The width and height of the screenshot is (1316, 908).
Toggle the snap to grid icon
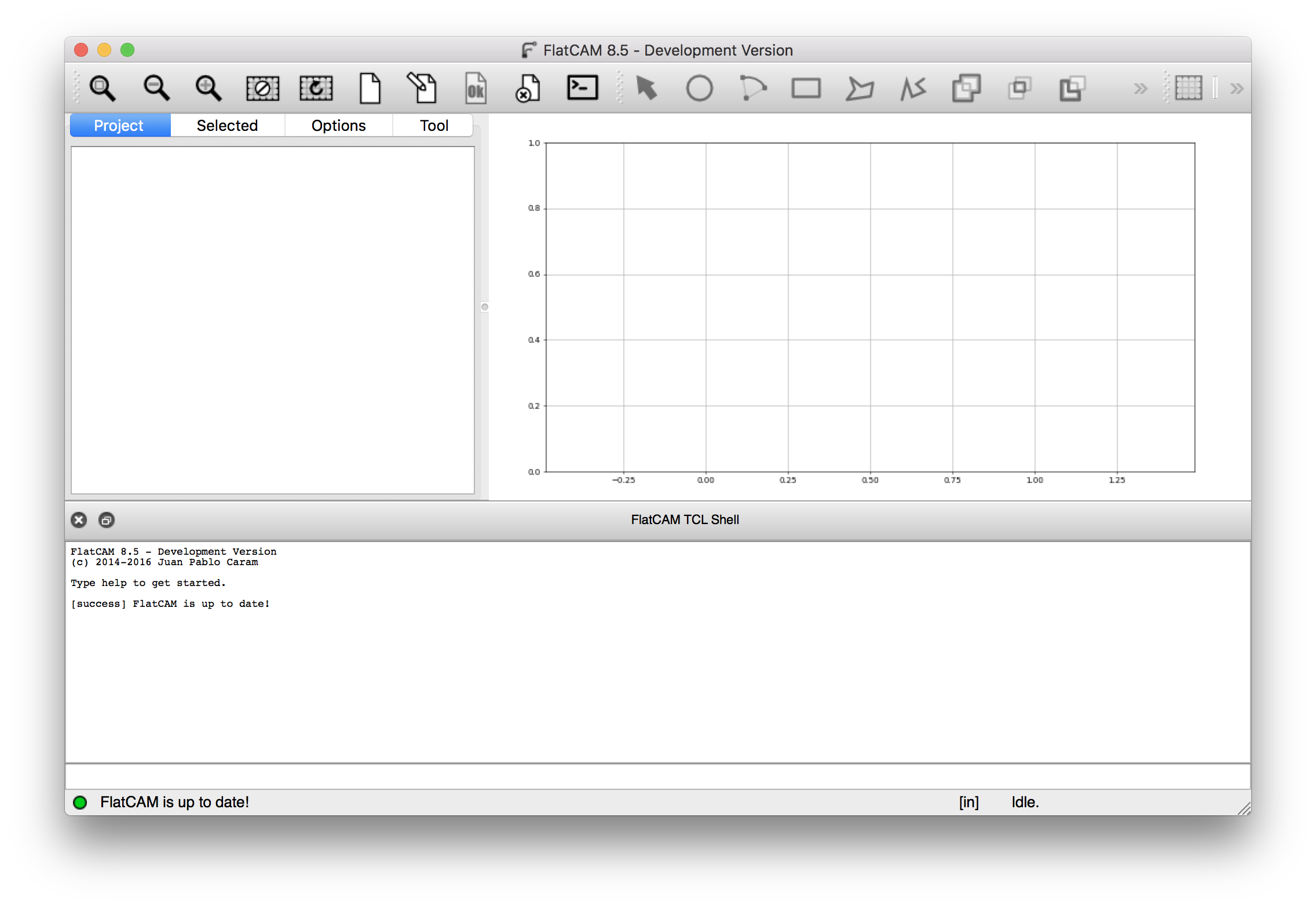(1189, 89)
